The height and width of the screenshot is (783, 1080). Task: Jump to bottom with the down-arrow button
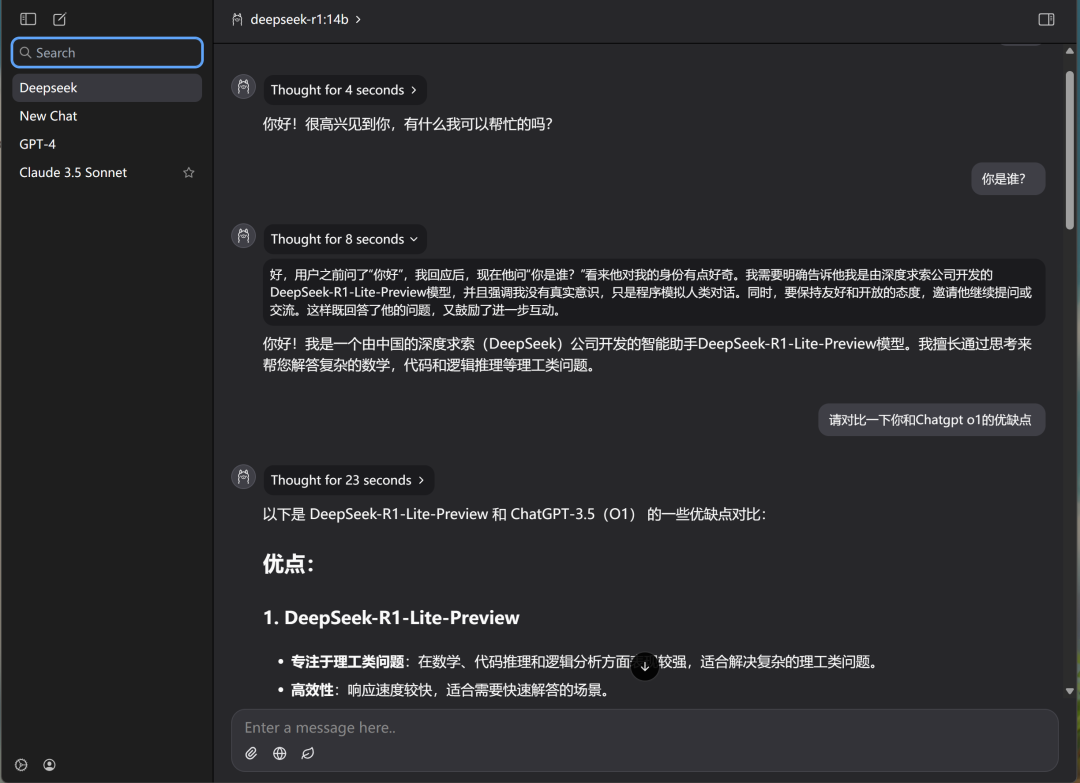645,666
